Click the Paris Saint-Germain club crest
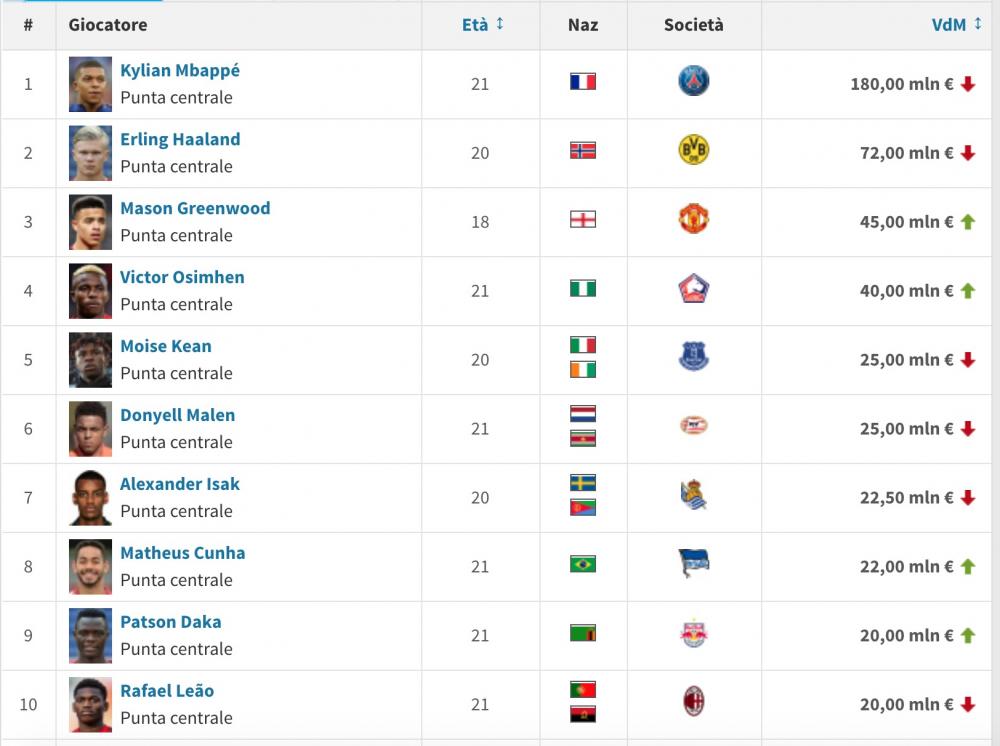 [693, 82]
